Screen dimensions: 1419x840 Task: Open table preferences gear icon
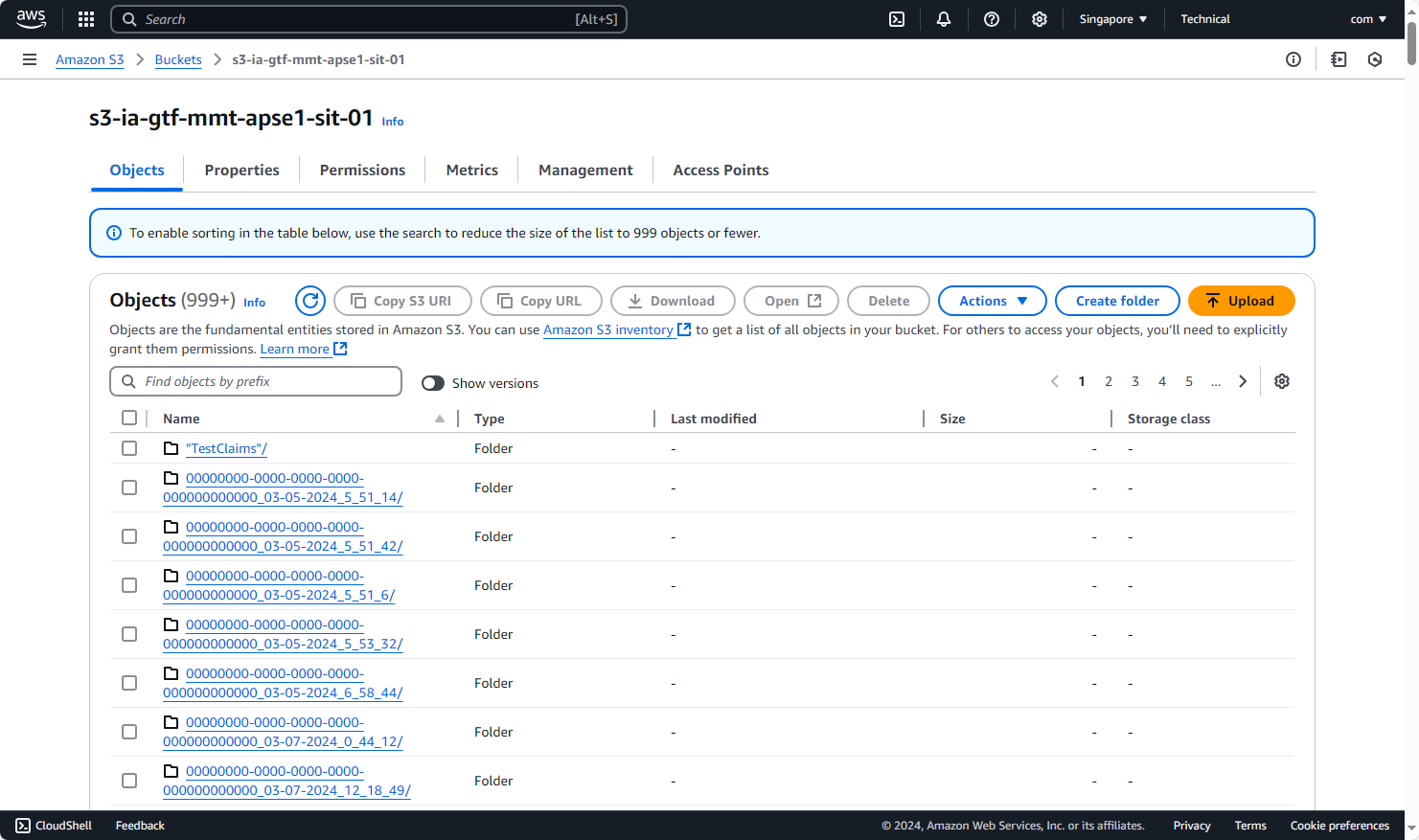(x=1282, y=381)
